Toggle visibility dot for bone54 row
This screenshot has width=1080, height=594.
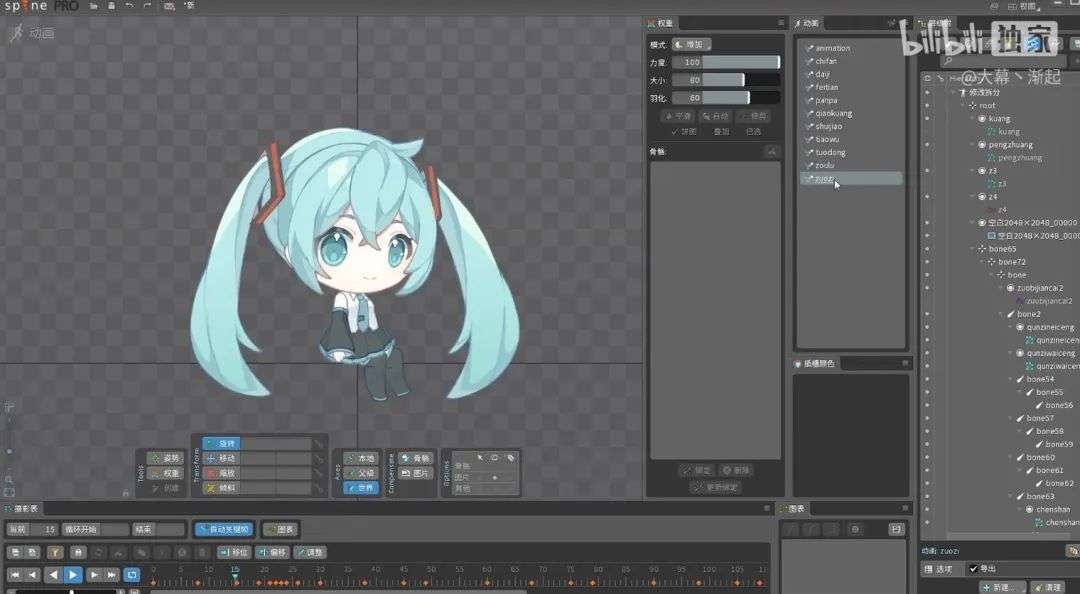(927, 379)
